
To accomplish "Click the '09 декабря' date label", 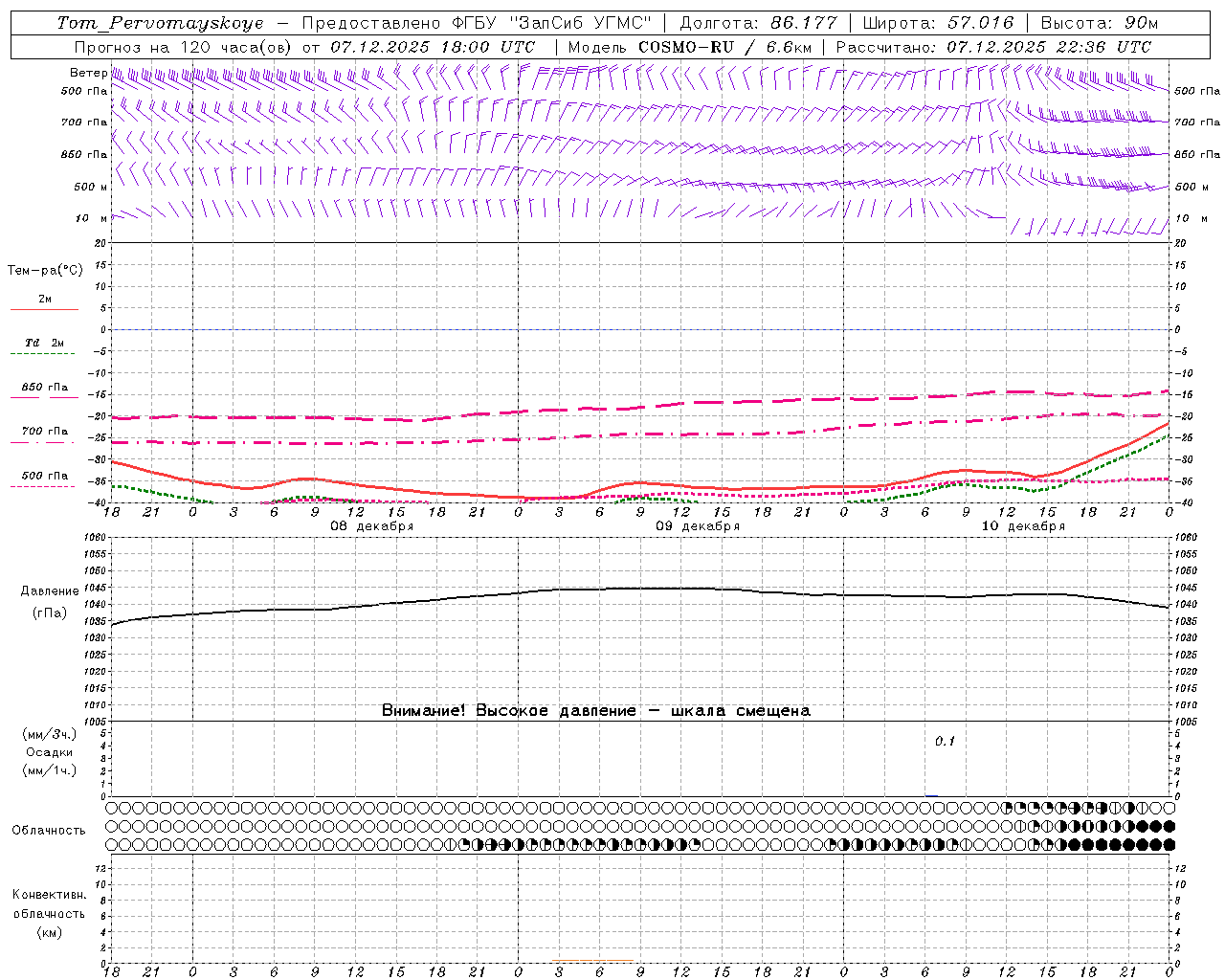I will pyautogui.click(x=697, y=526).
